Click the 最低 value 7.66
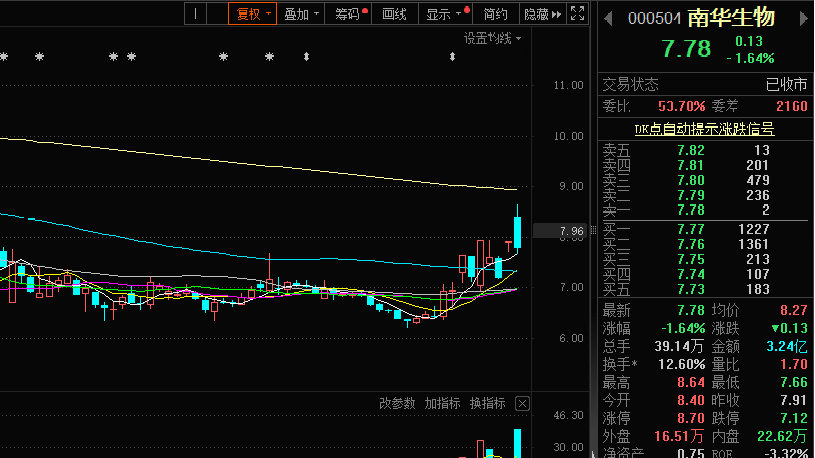This screenshot has height=458, width=815. click(x=794, y=383)
